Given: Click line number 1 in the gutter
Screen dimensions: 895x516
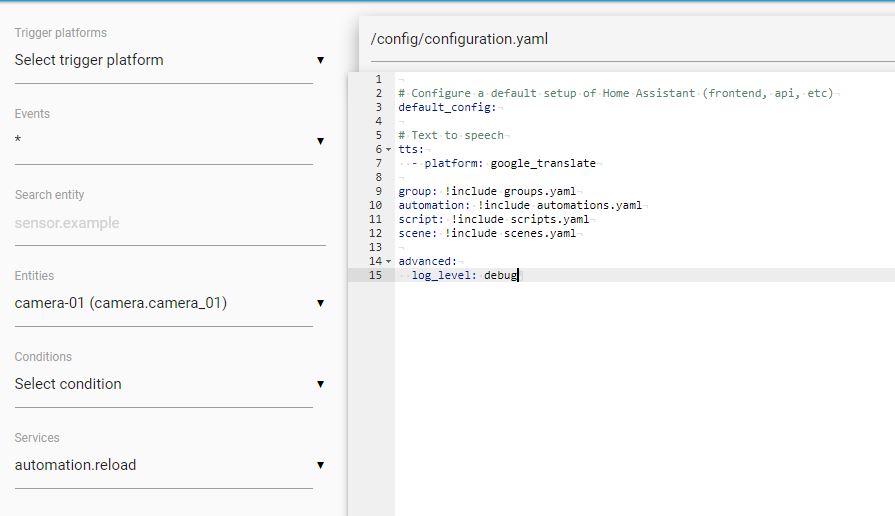Looking at the screenshot, I should (x=375, y=79).
